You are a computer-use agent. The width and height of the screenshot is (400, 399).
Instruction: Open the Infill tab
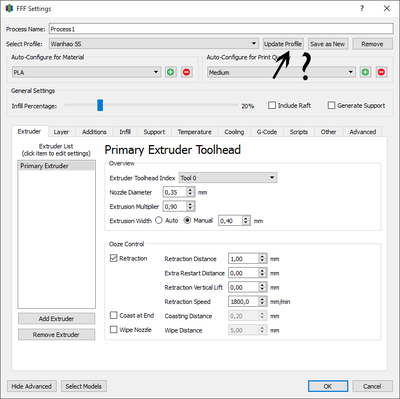click(125, 132)
